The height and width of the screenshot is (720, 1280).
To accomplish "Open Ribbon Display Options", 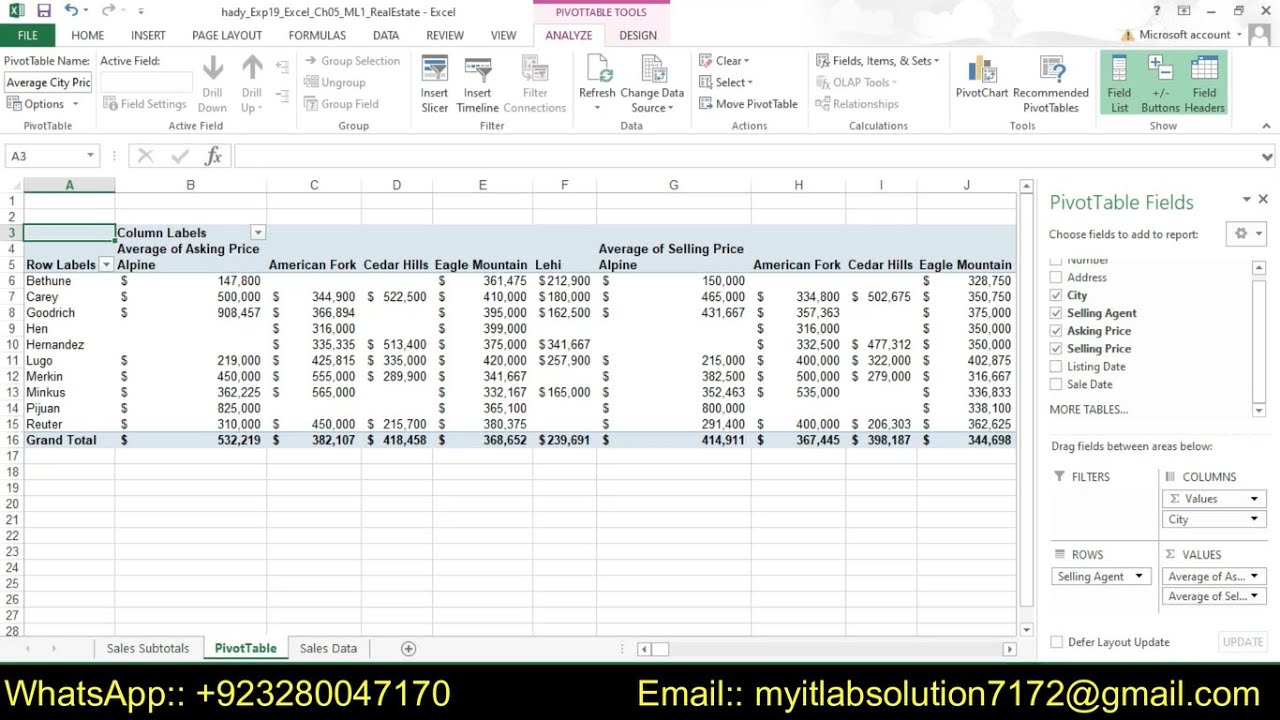I will point(1184,11).
